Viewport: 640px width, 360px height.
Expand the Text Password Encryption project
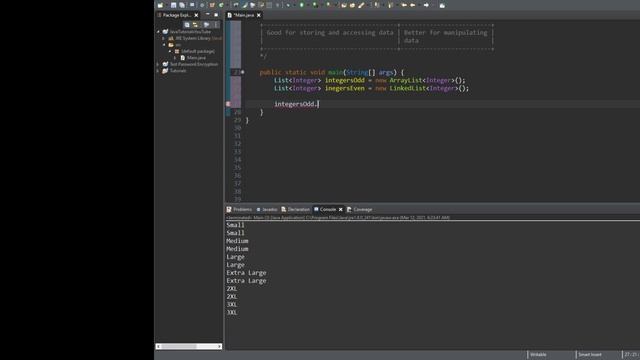[x=158, y=64]
